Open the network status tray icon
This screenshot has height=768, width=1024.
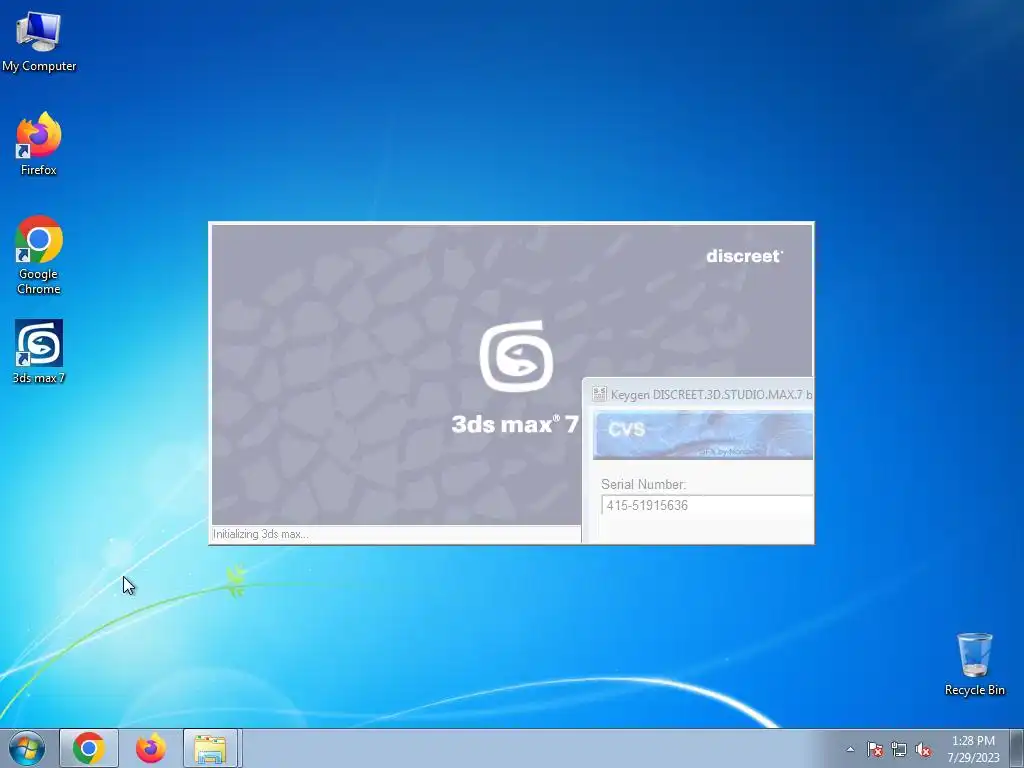point(899,749)
